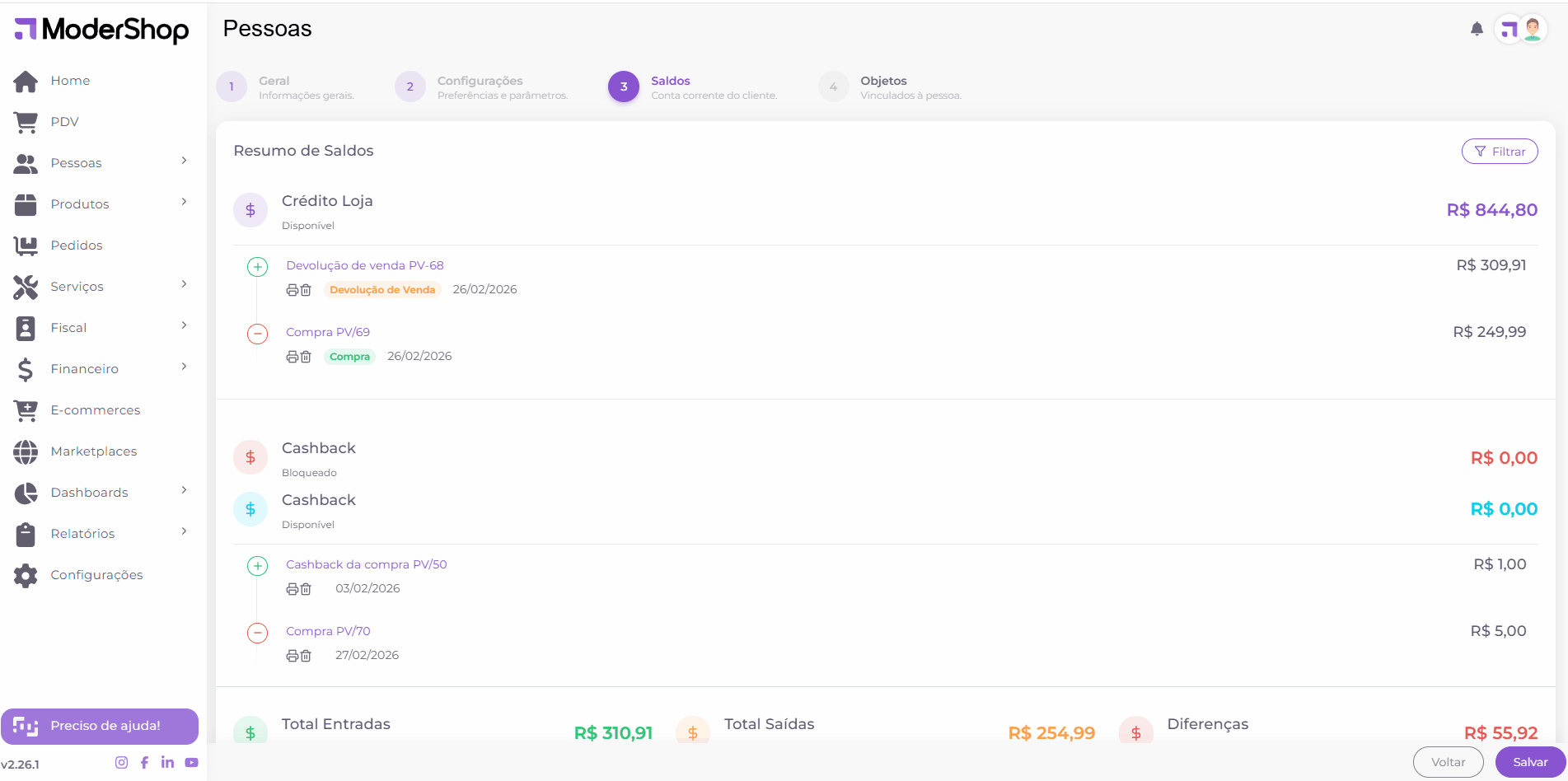Delete the Compra PV/70 entry
Image resolution: width=1568 pixels, height=781 pixels.
pyautogui.click(x=306, y=656)
